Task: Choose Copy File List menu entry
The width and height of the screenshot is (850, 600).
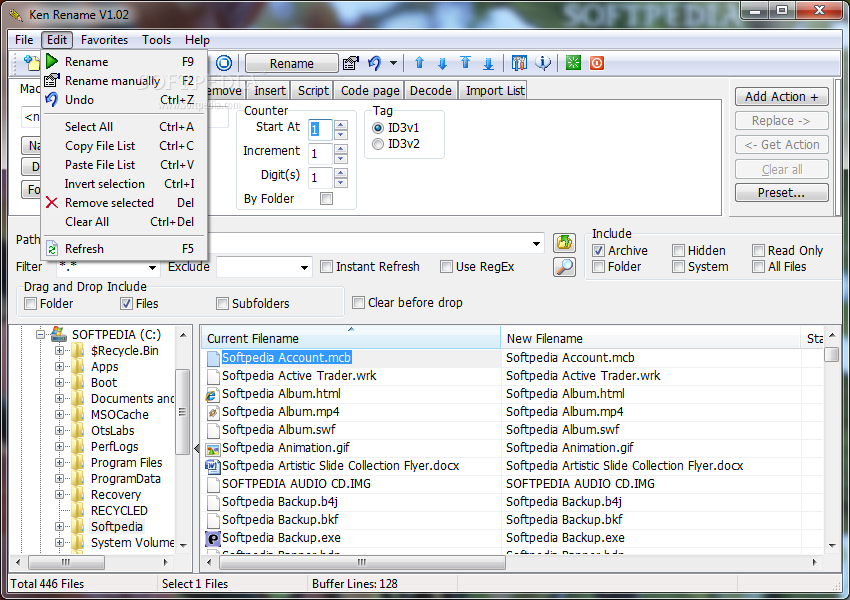Action: (x=124, y=146)
